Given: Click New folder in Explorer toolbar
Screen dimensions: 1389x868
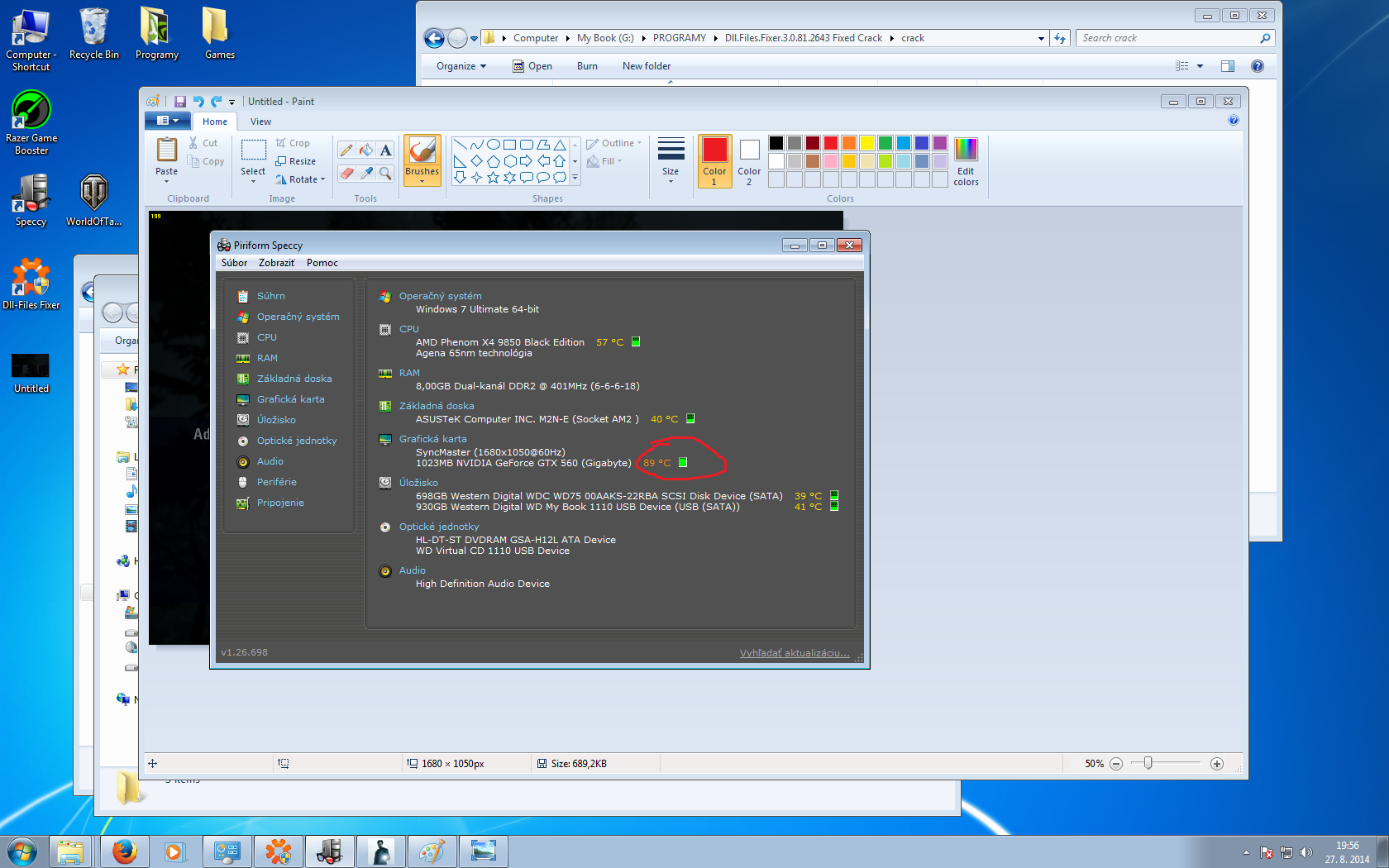Looking at the screenshot, I should click(647, 66).
